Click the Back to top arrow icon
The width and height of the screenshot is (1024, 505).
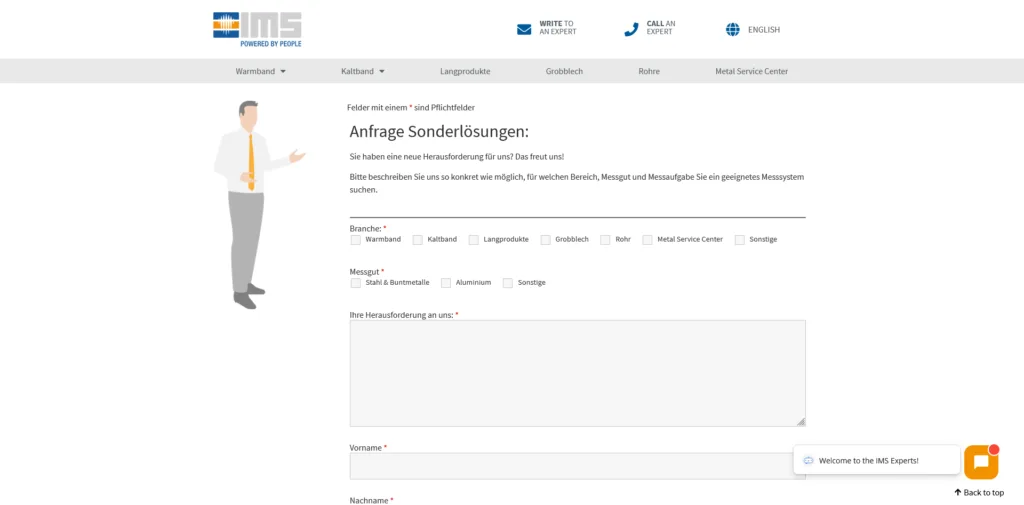[x=957, y=493]
